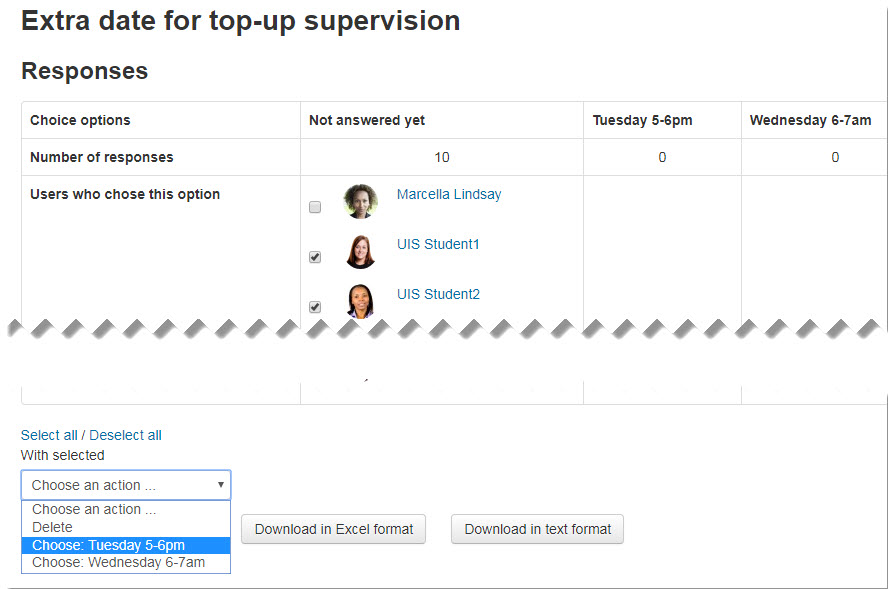This screenshot has width=888, height=589.
Task: Open the 'Choose an action' dropdown
Action: pyautogui.click(x=126, y=485)
